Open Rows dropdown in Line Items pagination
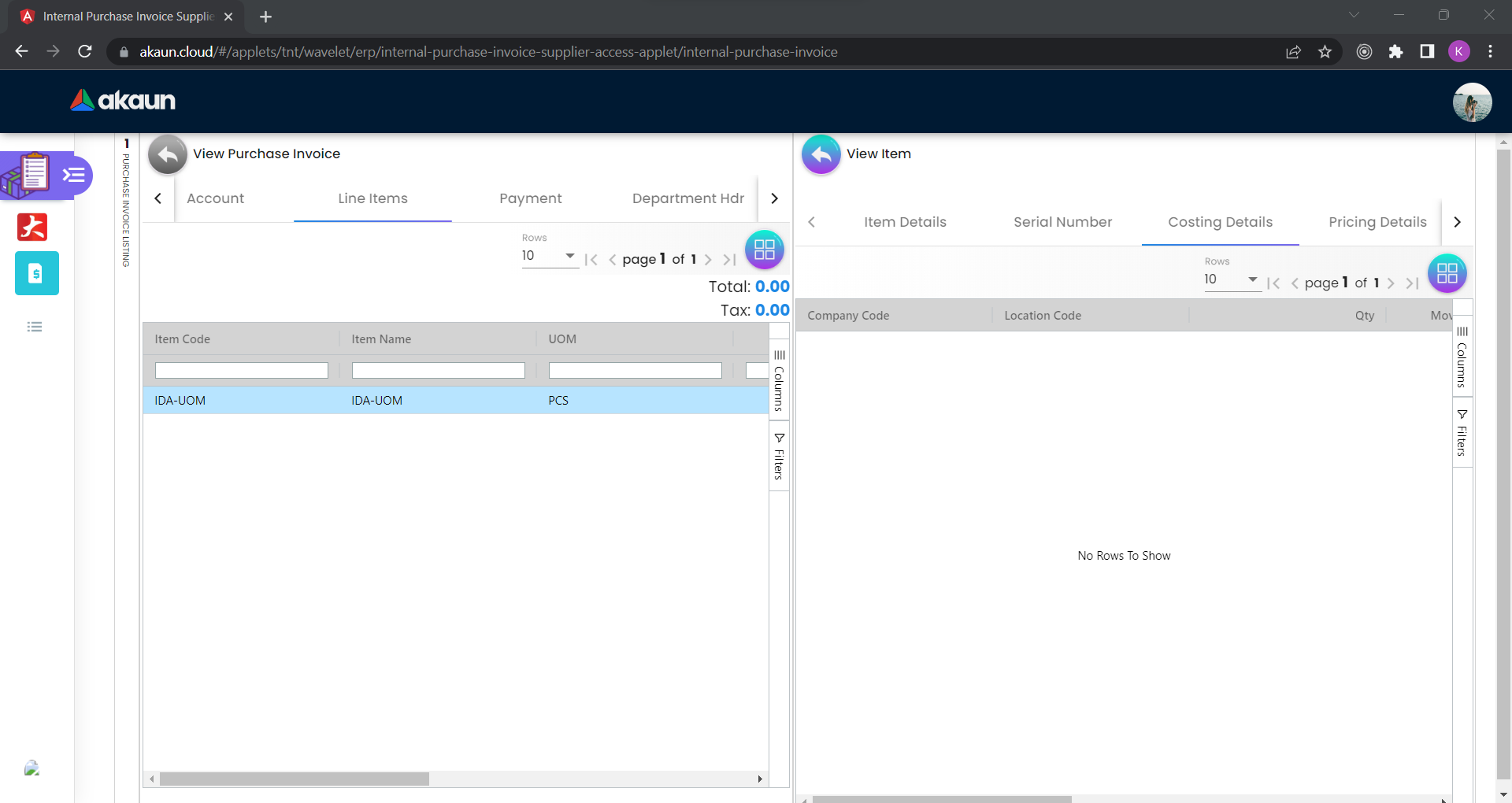The width and height of the screenshot is (1512, 803). tap(549, 256)
